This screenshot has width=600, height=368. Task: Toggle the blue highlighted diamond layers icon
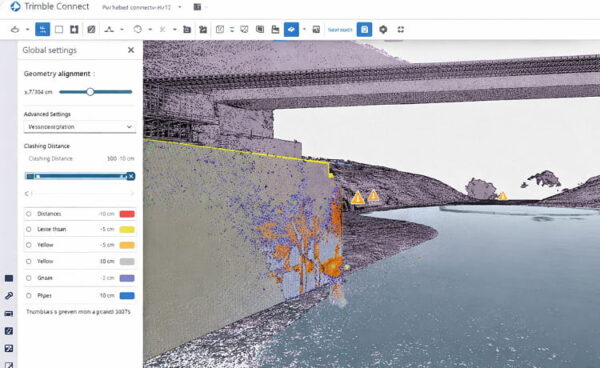tap(291, 29)
